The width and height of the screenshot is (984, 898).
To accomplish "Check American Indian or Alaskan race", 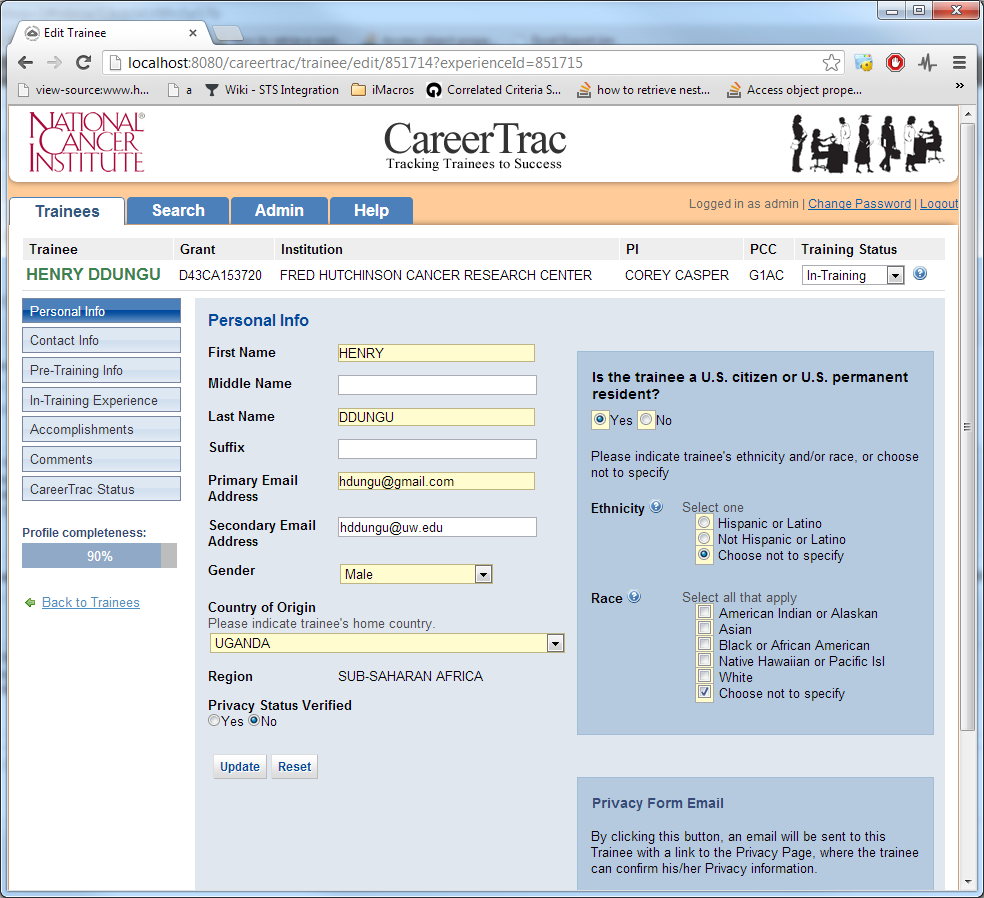I will pyautogui.click(x=705, y=612).
